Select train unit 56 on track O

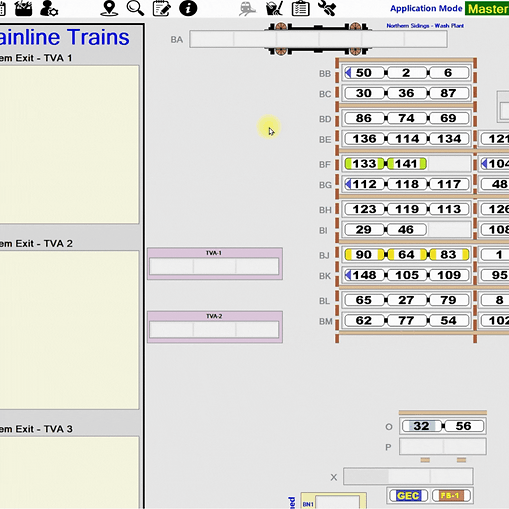(x=464, y=426)
